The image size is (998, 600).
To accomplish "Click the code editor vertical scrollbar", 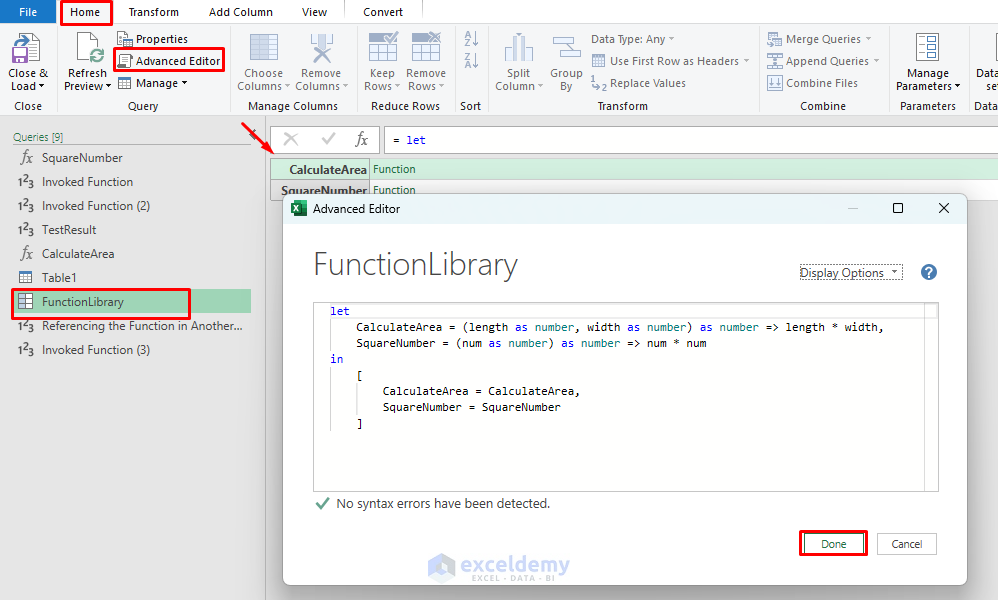I will pyautogui.click(x=931, y=396).
